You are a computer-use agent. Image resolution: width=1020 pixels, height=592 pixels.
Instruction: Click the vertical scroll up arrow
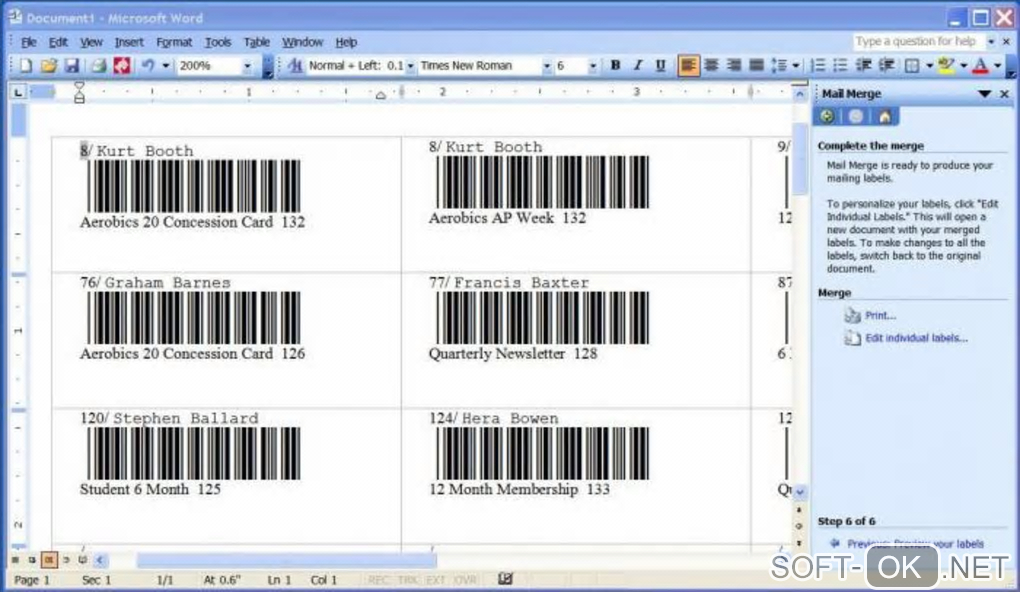click(x=800, y=94)
